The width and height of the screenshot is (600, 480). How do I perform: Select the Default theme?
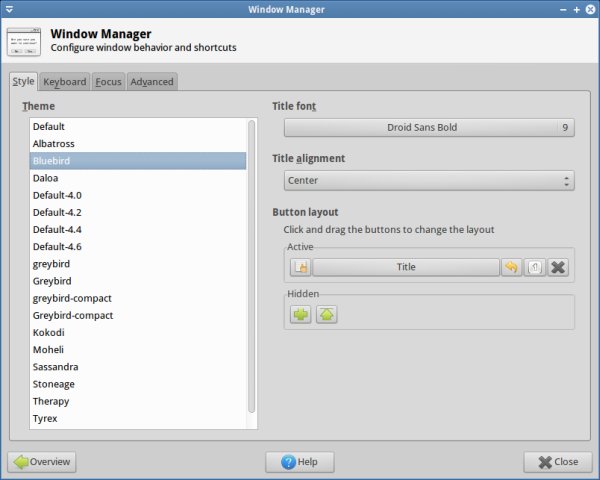pos(138,127)
